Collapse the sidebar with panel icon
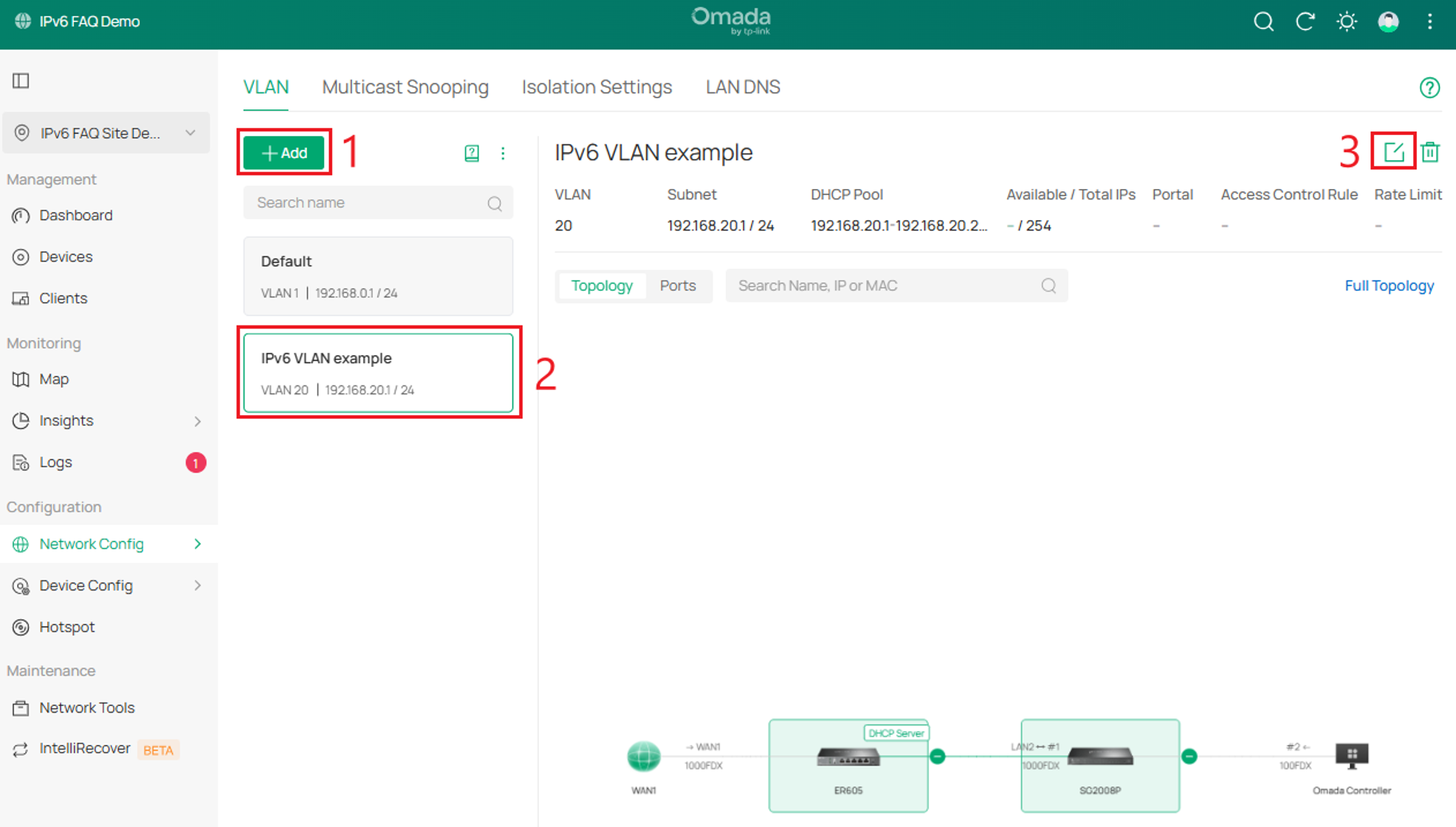The height and width of the screenshot is (827, 1456). point(21,80)
